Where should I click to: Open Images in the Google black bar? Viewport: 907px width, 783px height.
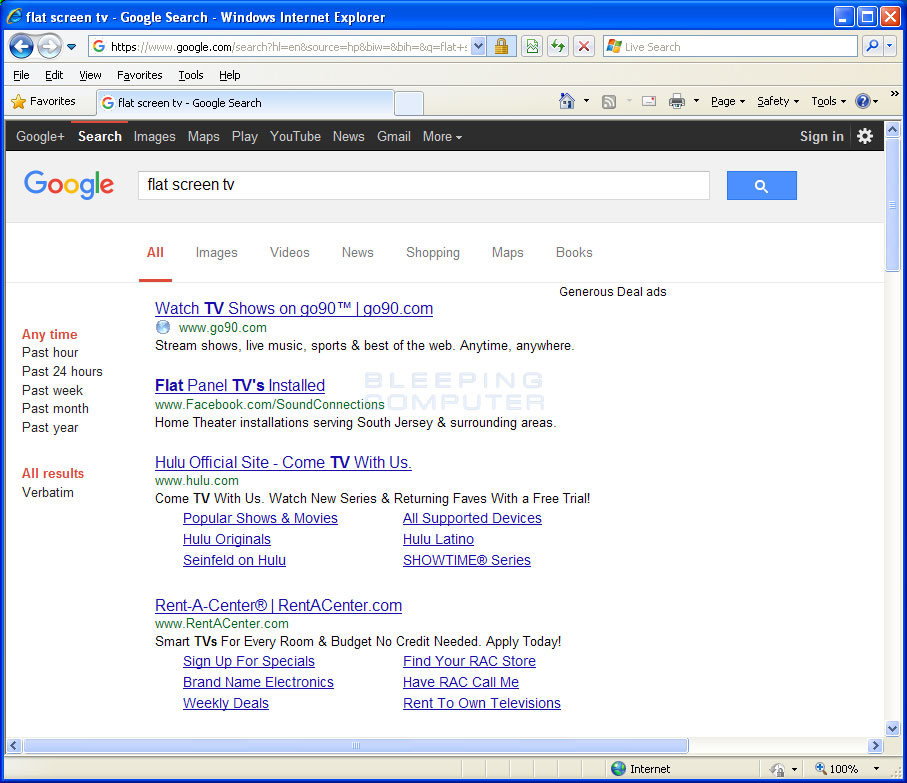[154, 136]
